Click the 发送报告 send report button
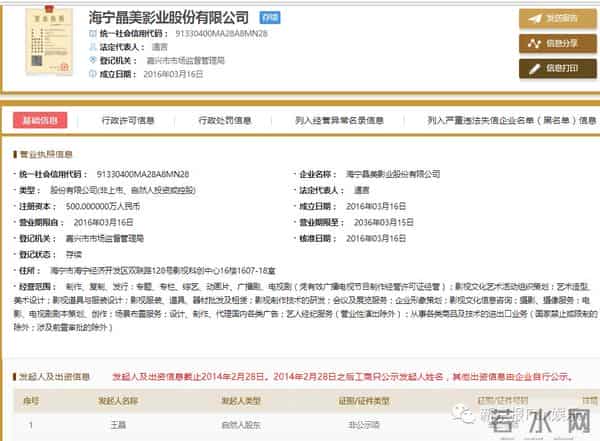Image resolution: width=600 pixels, height=441 pixels. (x=558, y=19)
